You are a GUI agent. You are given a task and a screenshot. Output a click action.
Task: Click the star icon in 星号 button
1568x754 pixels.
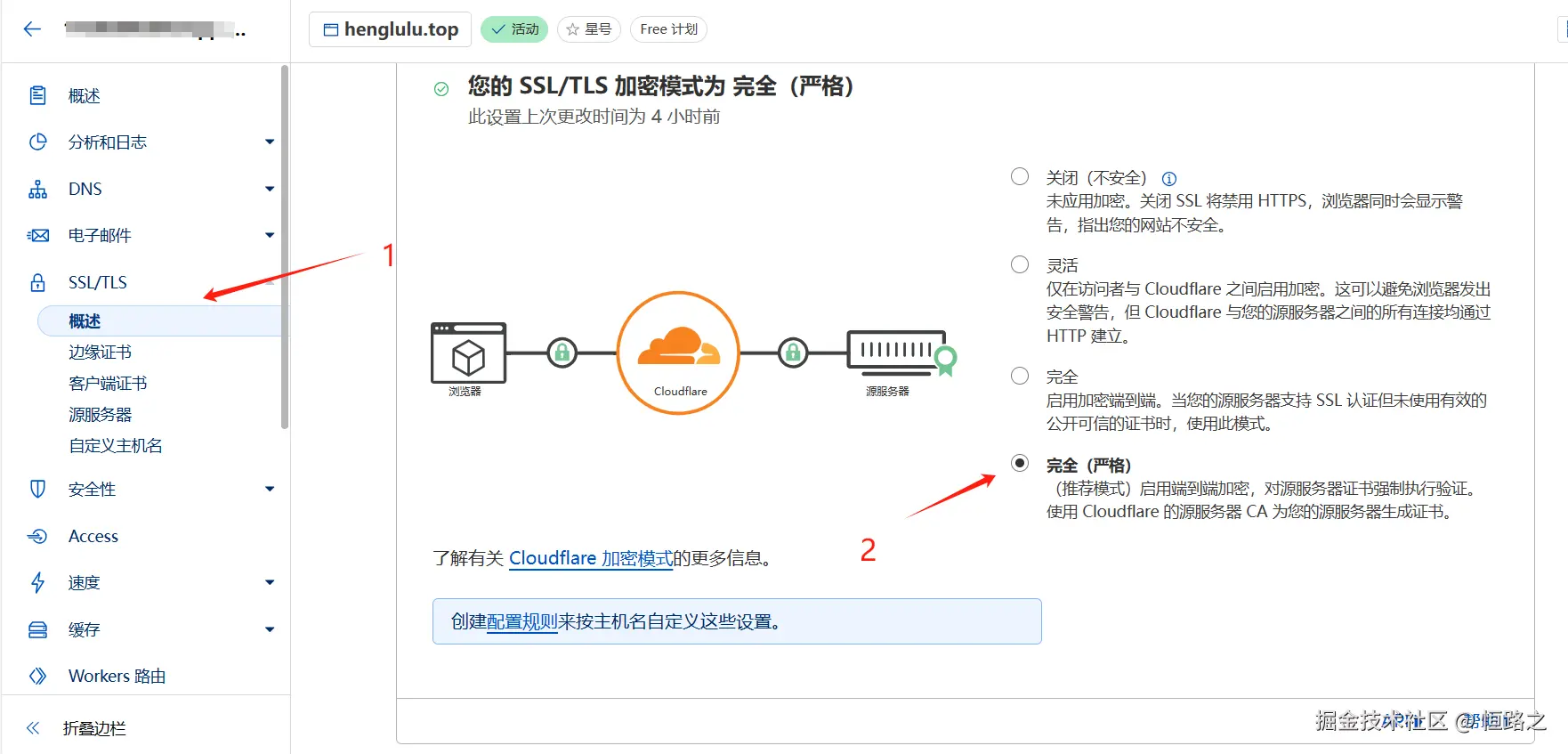[572, 29]
